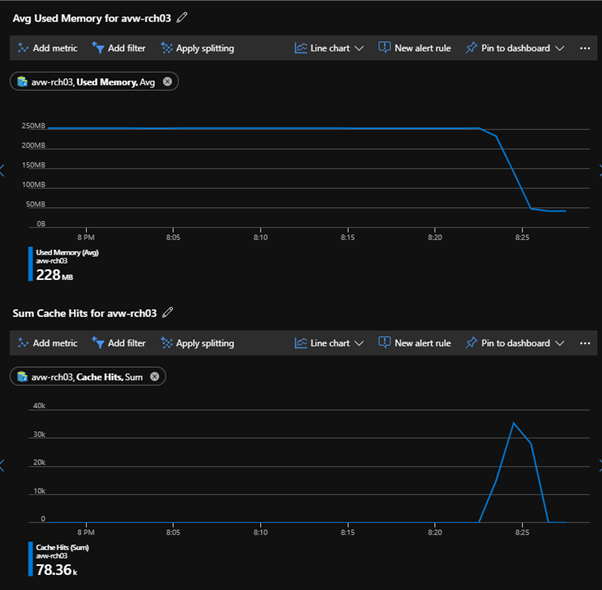
Task: Click Add filter in Used Memory chart
Action: point(118,48)
